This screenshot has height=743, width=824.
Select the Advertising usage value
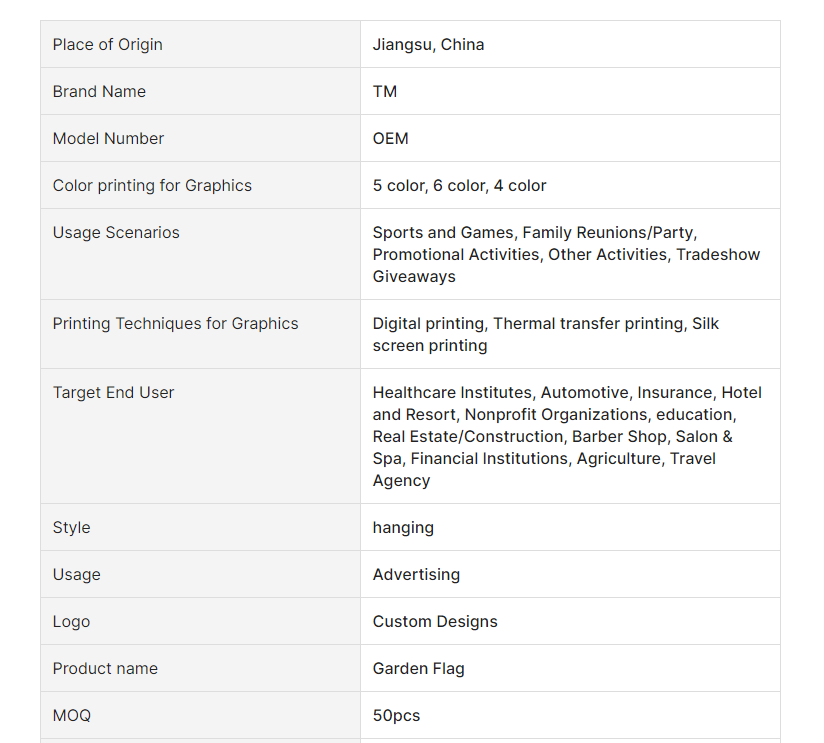point(416,575)
